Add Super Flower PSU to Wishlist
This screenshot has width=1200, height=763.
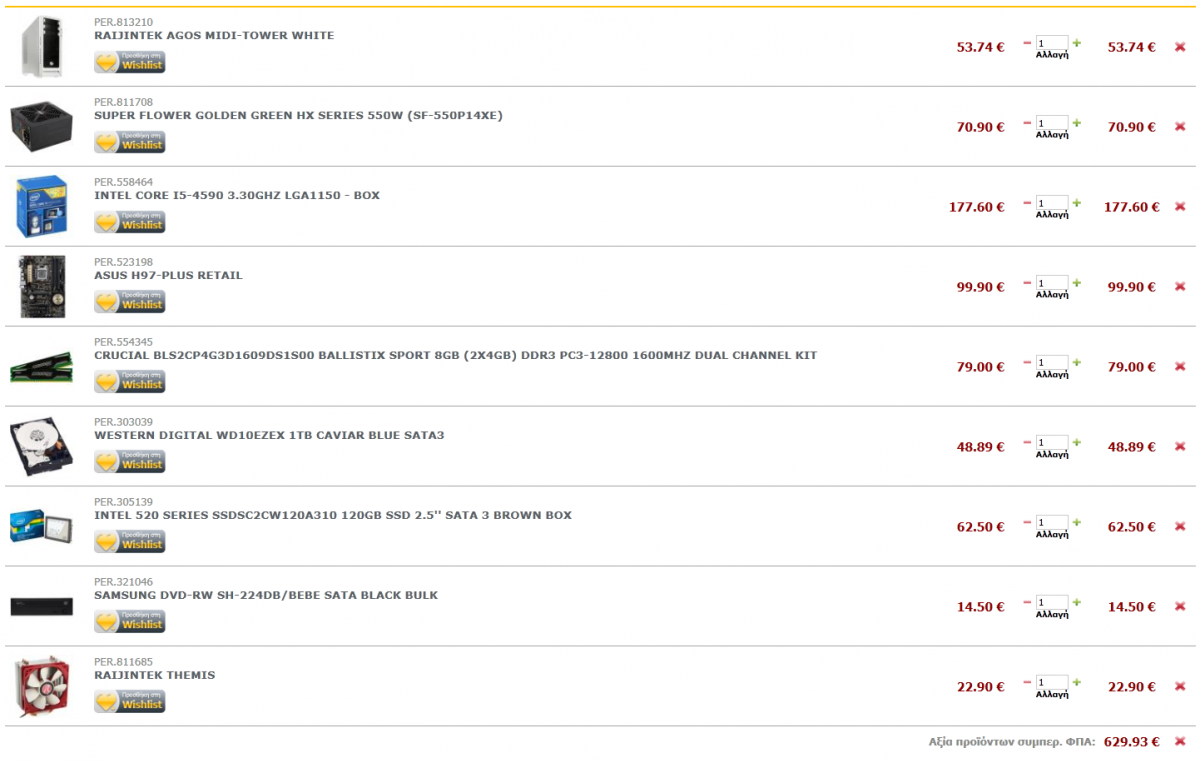(x=130, y=142)
